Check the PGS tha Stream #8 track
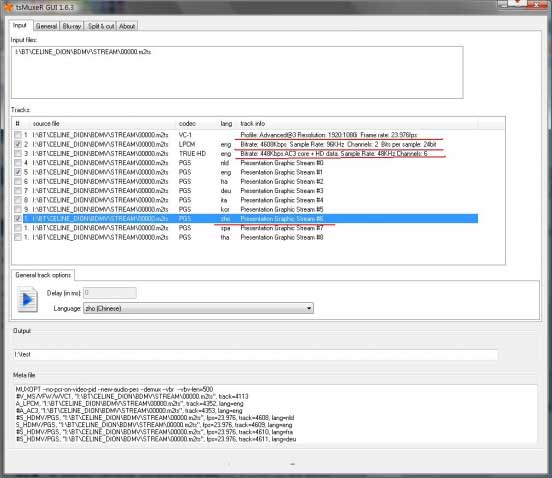This screenshot has width=552, height=478. pos(18,237)
